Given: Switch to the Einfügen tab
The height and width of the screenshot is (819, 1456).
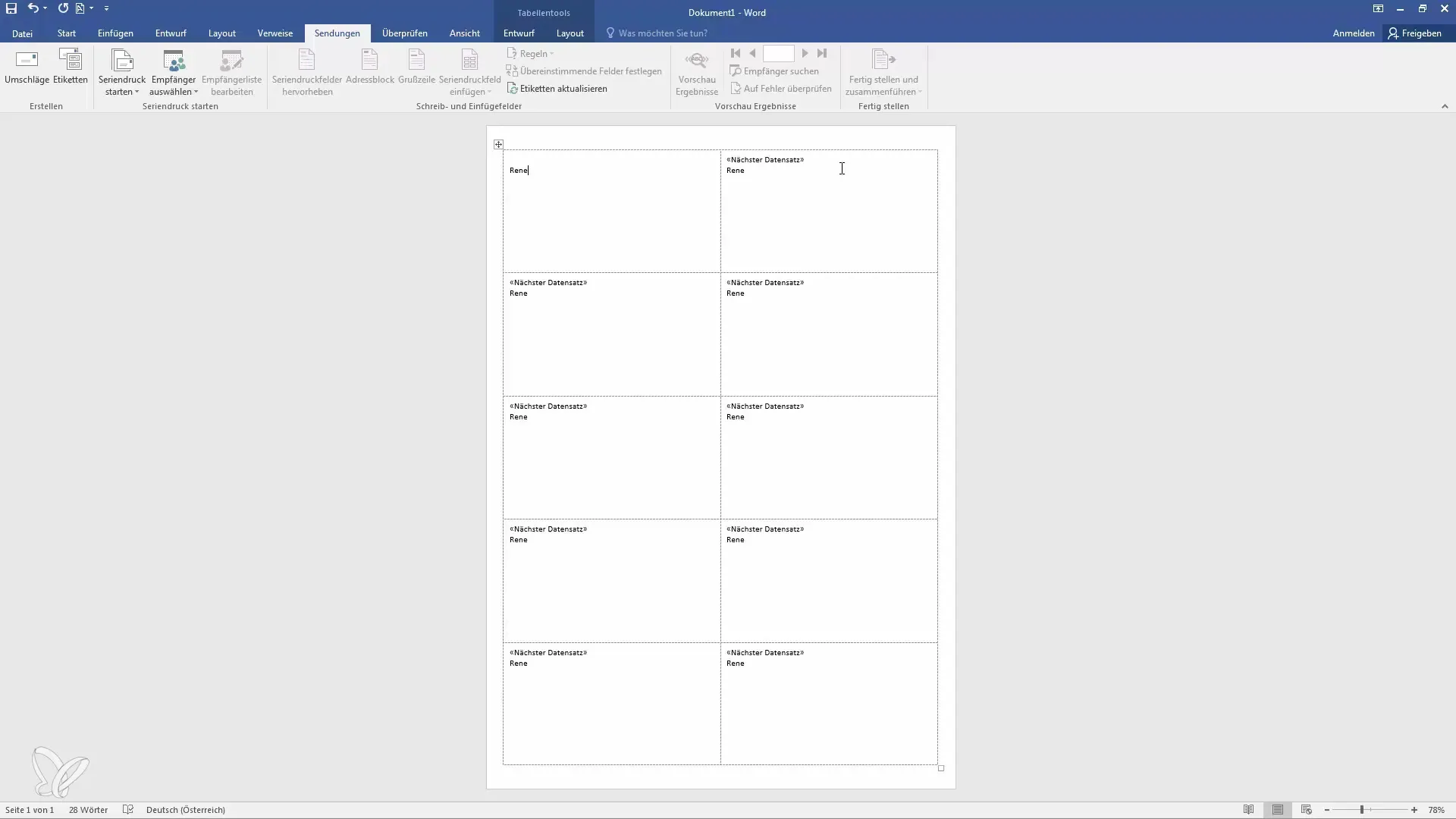Looking at the screenshot, I should pos(115,33).
